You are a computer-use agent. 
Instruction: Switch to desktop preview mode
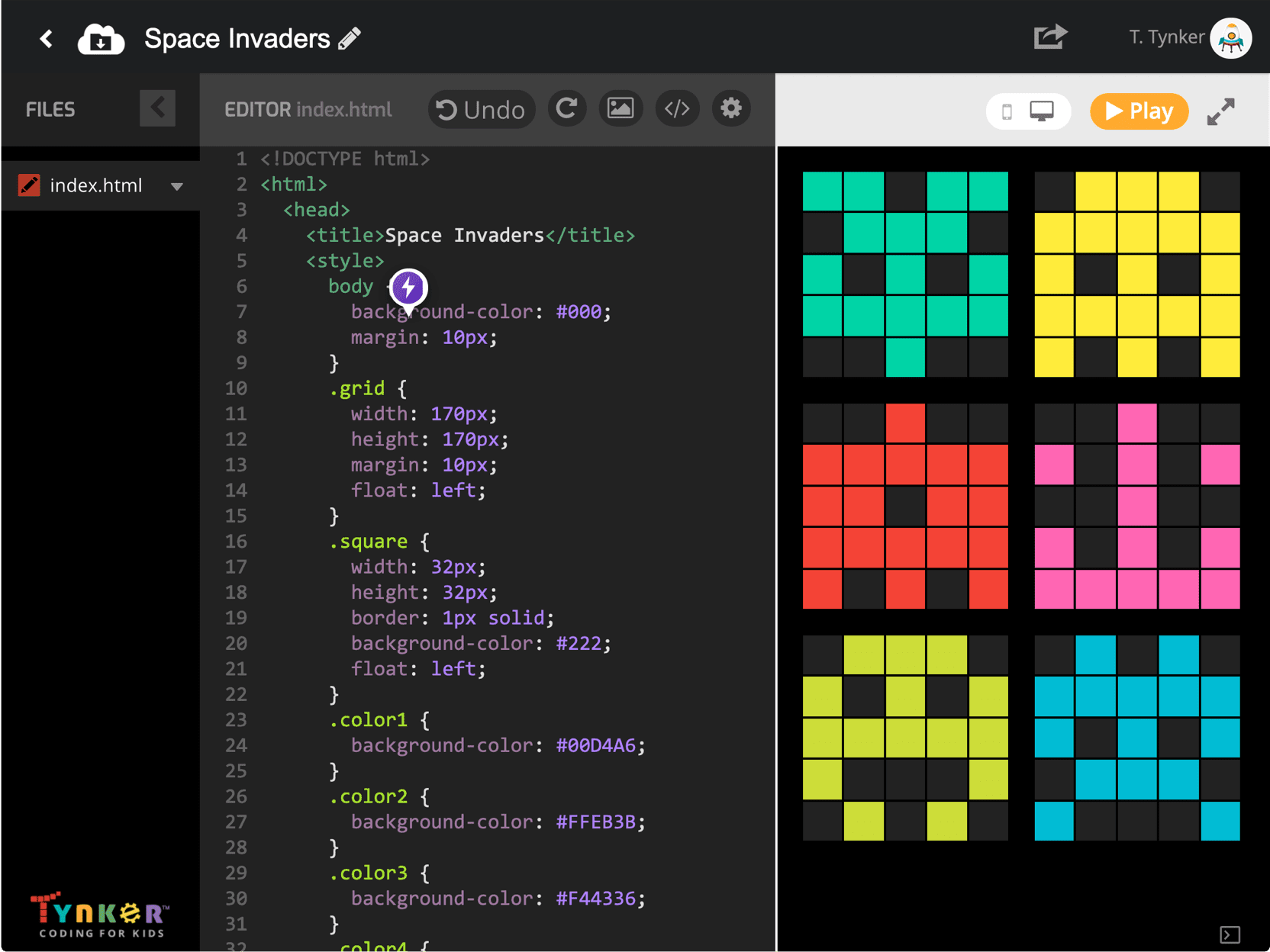1042,111
